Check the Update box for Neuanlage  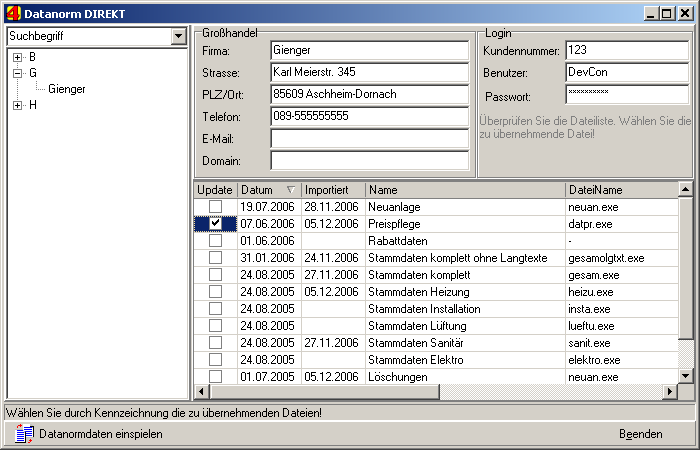[x=215, y=206]
